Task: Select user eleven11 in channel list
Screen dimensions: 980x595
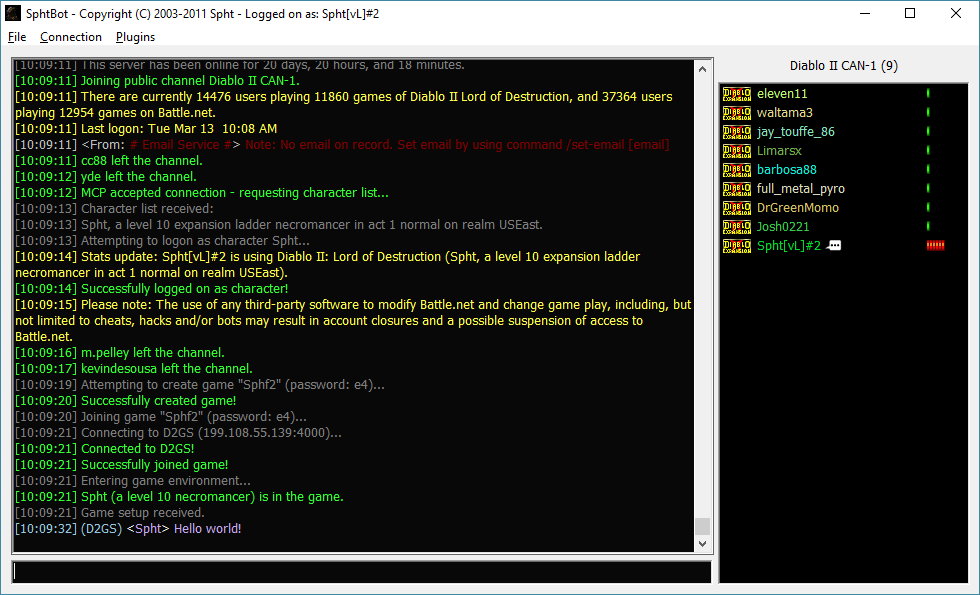Action: click(x=782, y=94)
